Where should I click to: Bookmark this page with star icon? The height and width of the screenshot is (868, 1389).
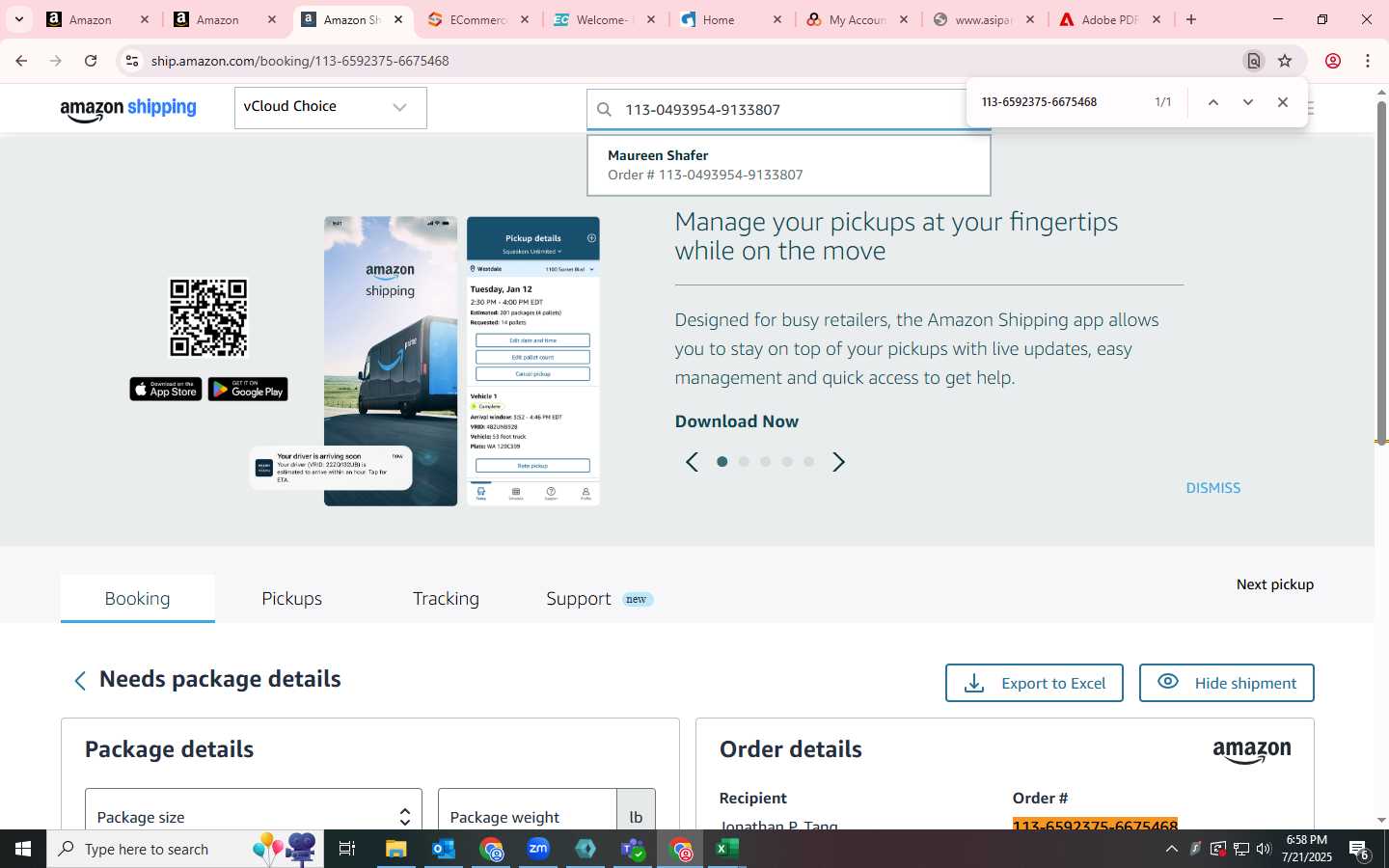[1285, 61]
